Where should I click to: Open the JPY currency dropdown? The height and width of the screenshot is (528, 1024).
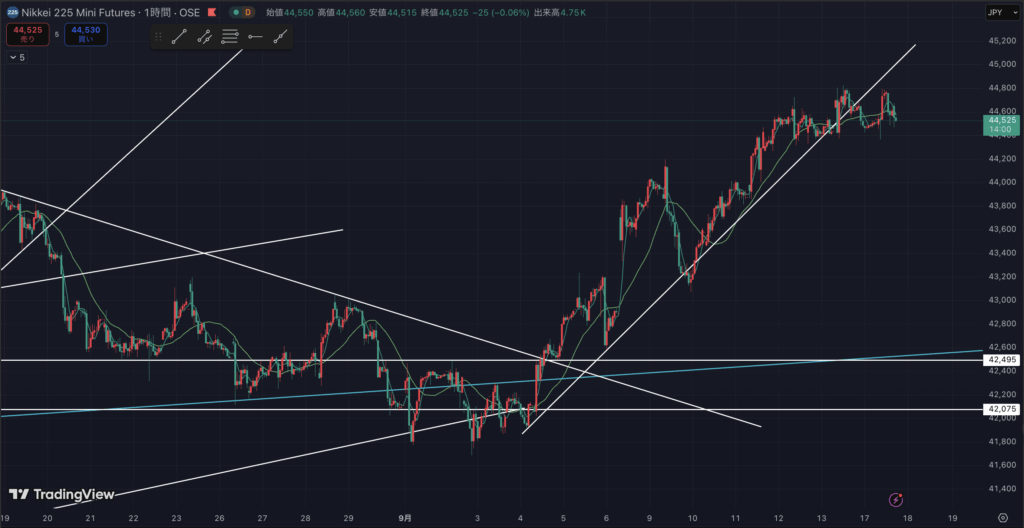tap(996, 12)
